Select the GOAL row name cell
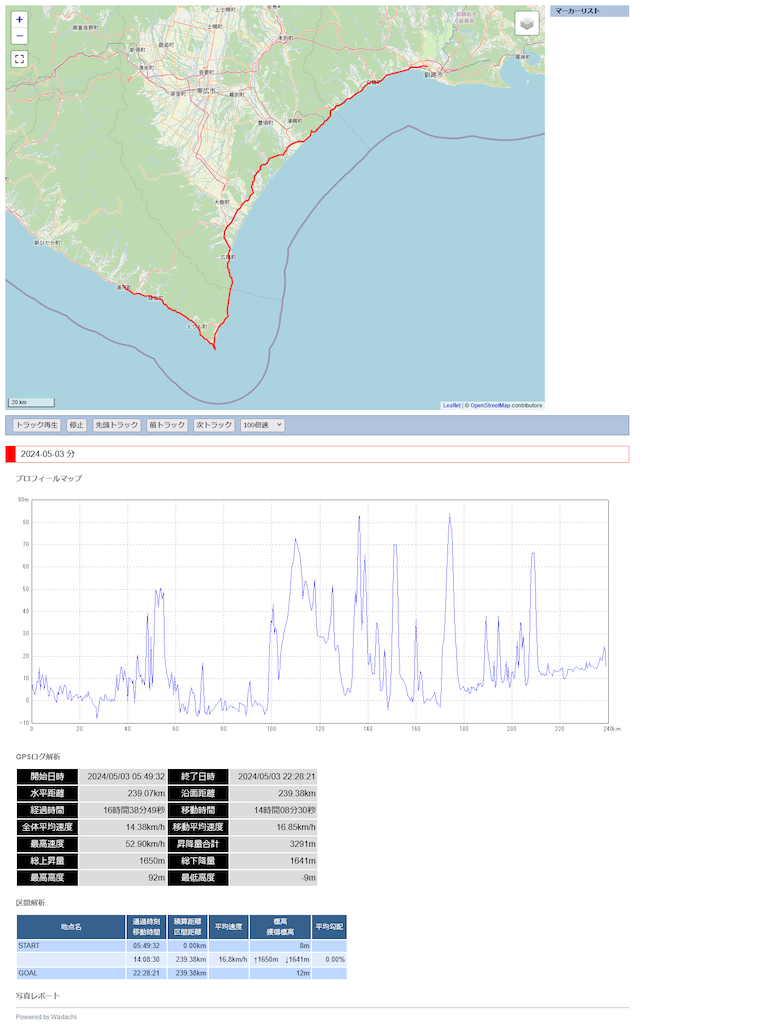This screenshot has width=780, height=1024. (71, 974)
